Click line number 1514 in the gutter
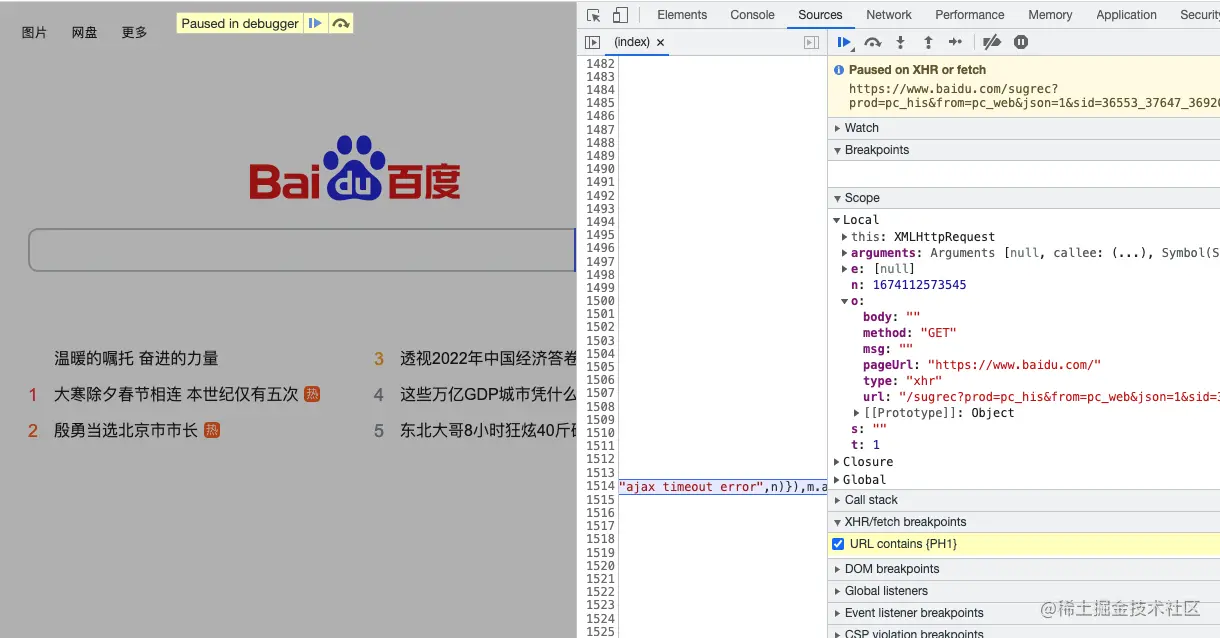 pos(600,487)
